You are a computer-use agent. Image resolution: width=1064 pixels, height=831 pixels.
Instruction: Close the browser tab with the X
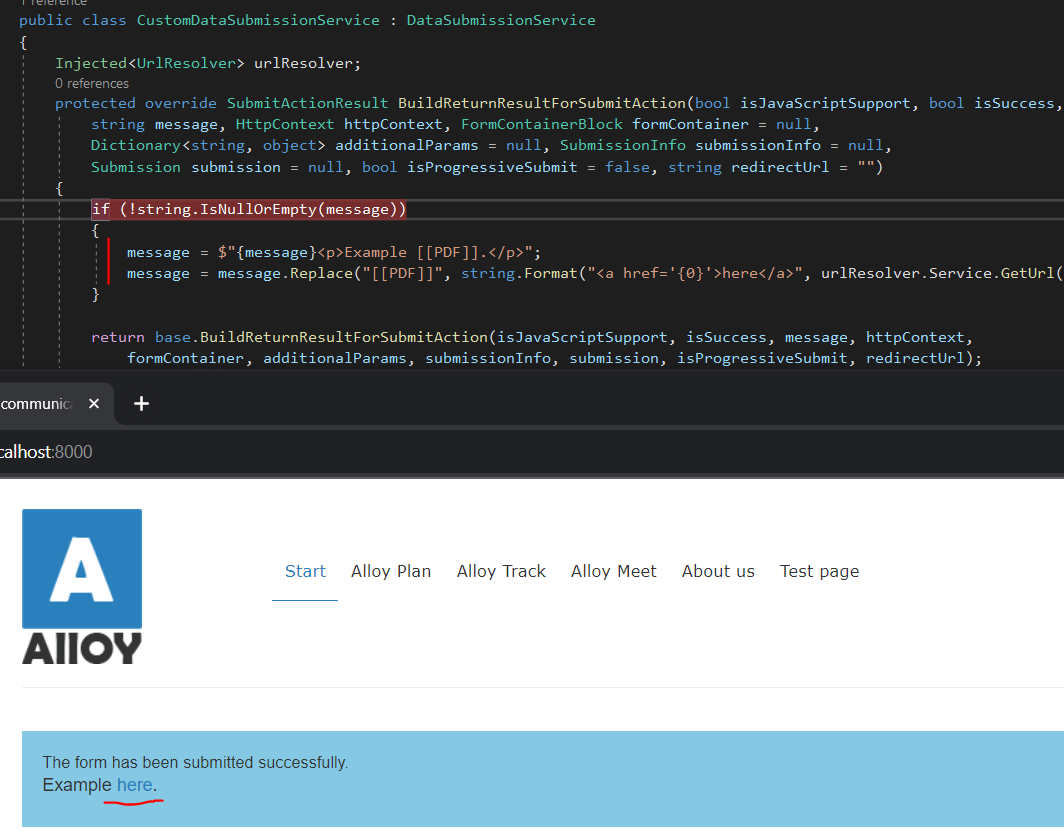[94, 404]
